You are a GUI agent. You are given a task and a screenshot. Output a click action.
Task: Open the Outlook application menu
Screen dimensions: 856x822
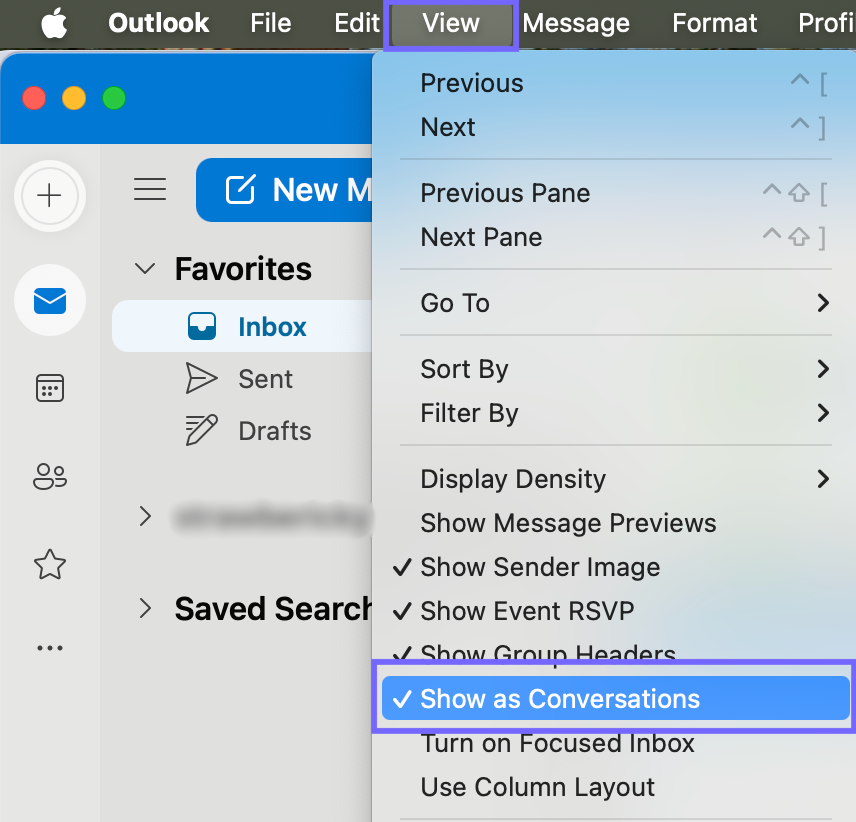click(x=158, y=23)
